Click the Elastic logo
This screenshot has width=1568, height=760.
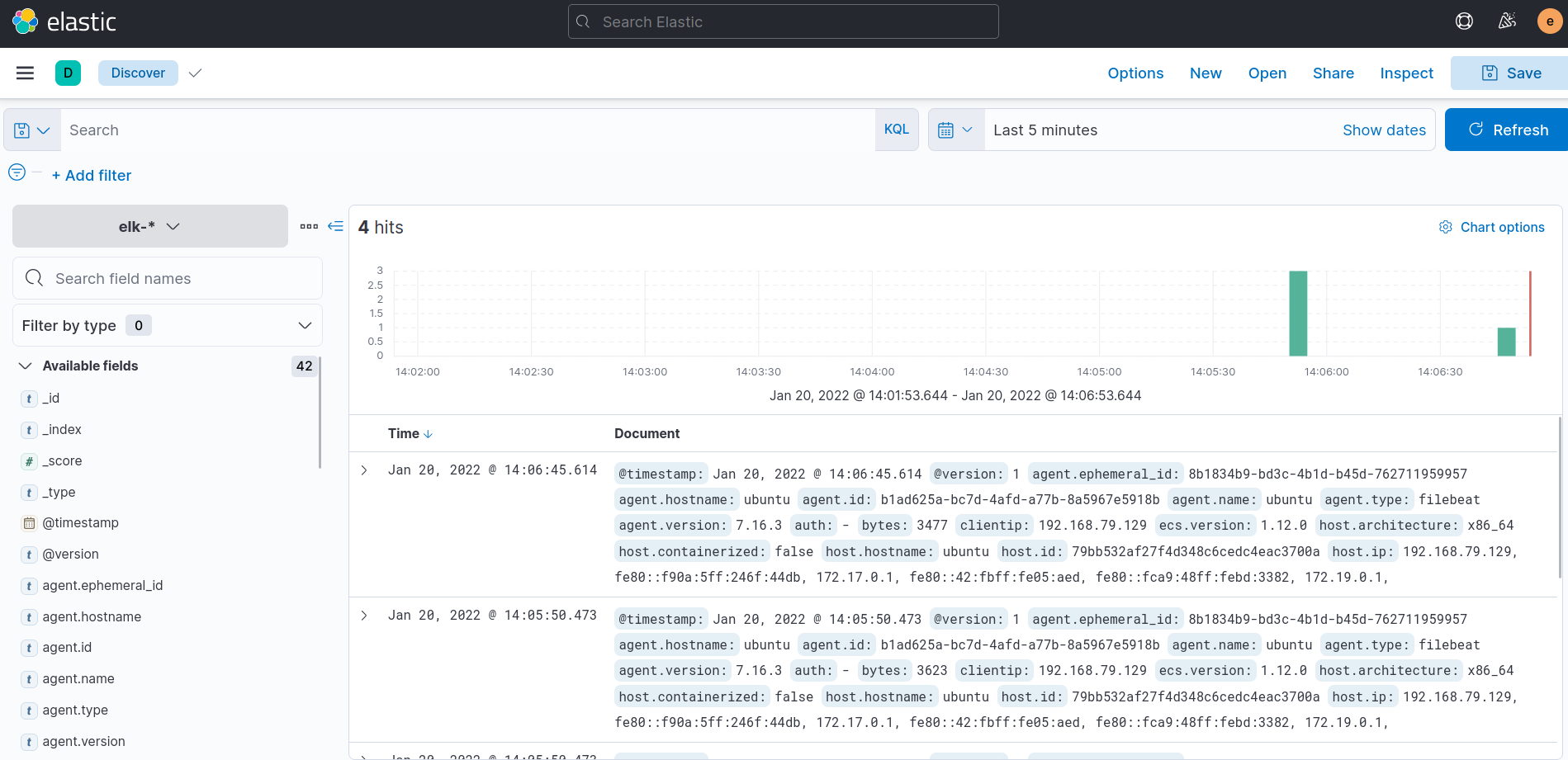64,21
